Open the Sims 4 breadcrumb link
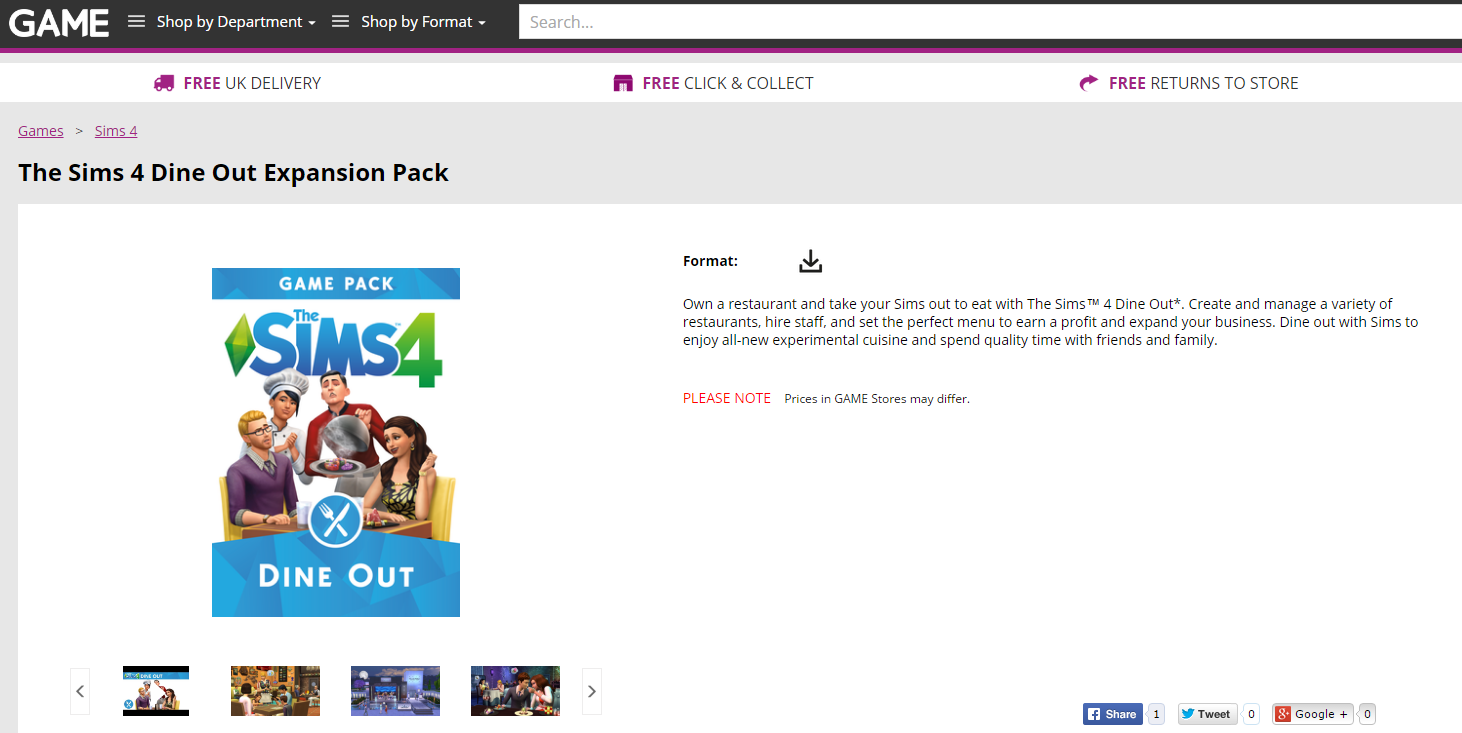The height and width of the screenshot is (733, 1462). pos(116,131)
